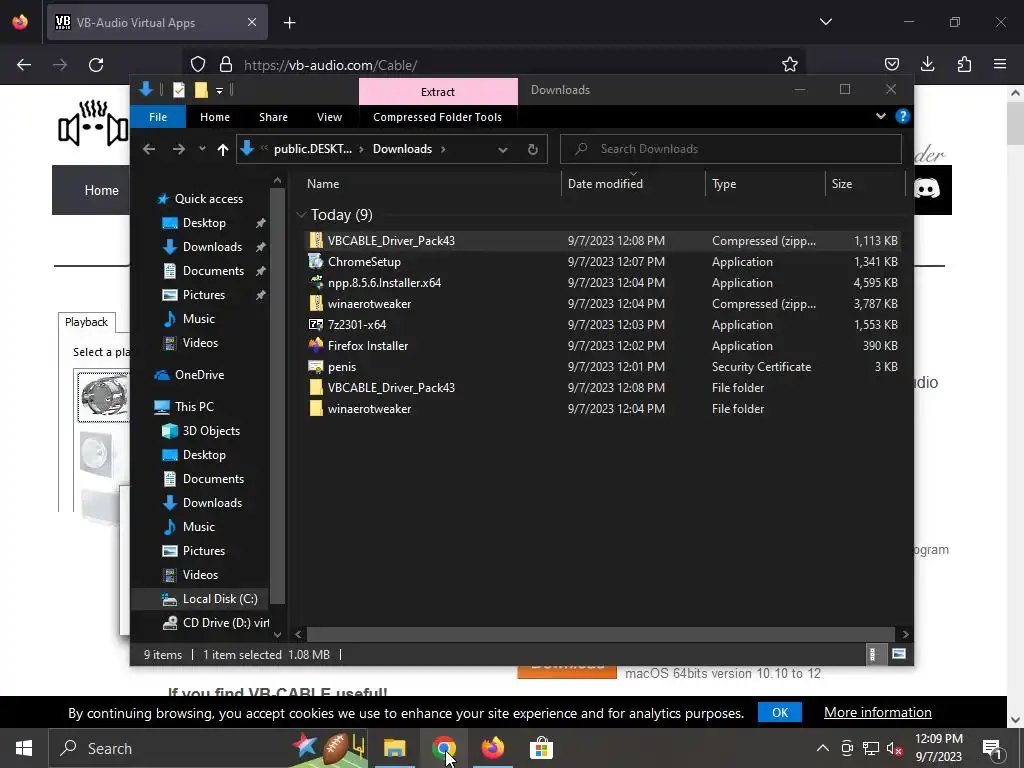Select the Extract contextual tab
Image resolution: width=1024 pixels, height=768 pixels.
click(438, 91)
